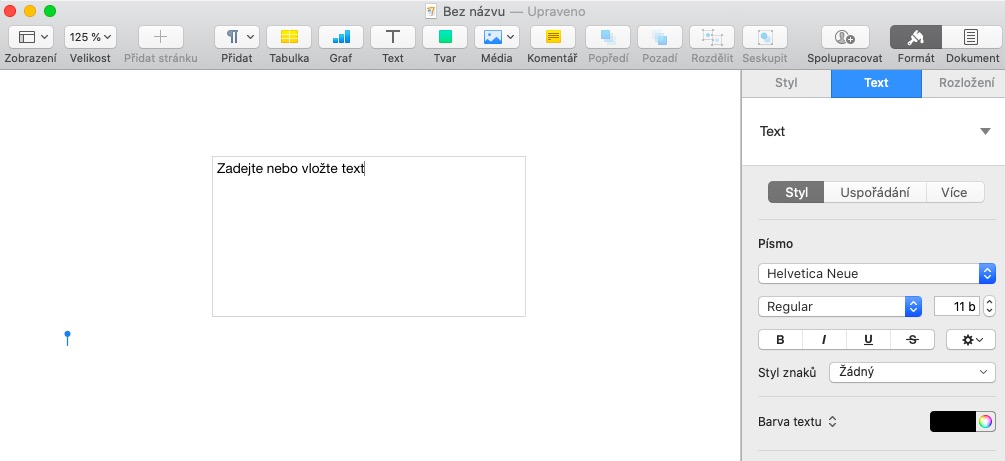Open the color wheel picker
1005x461 pixels.
986,421
